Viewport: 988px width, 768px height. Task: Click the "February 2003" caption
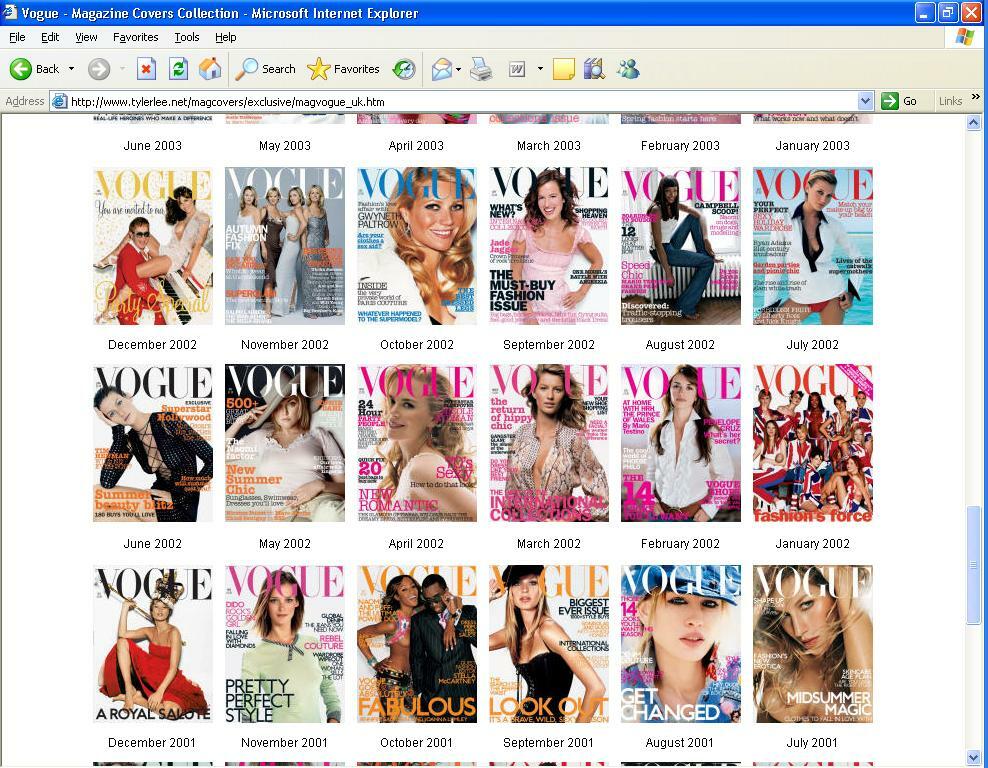[680, 146]
